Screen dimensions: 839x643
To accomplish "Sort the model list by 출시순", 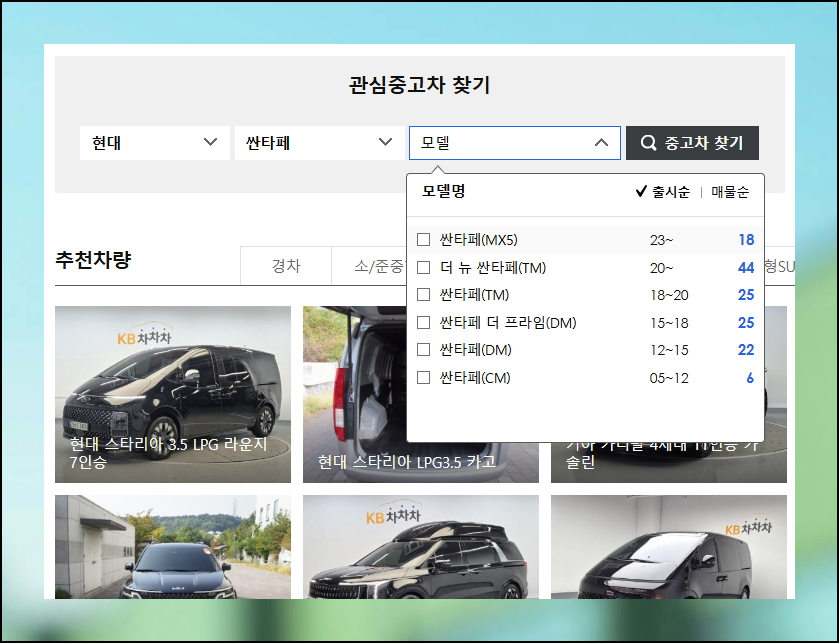I will coord(663,192).
